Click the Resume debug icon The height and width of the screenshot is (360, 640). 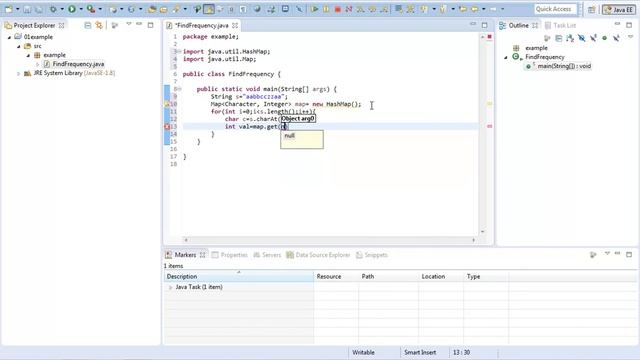[x=314, y=9]
